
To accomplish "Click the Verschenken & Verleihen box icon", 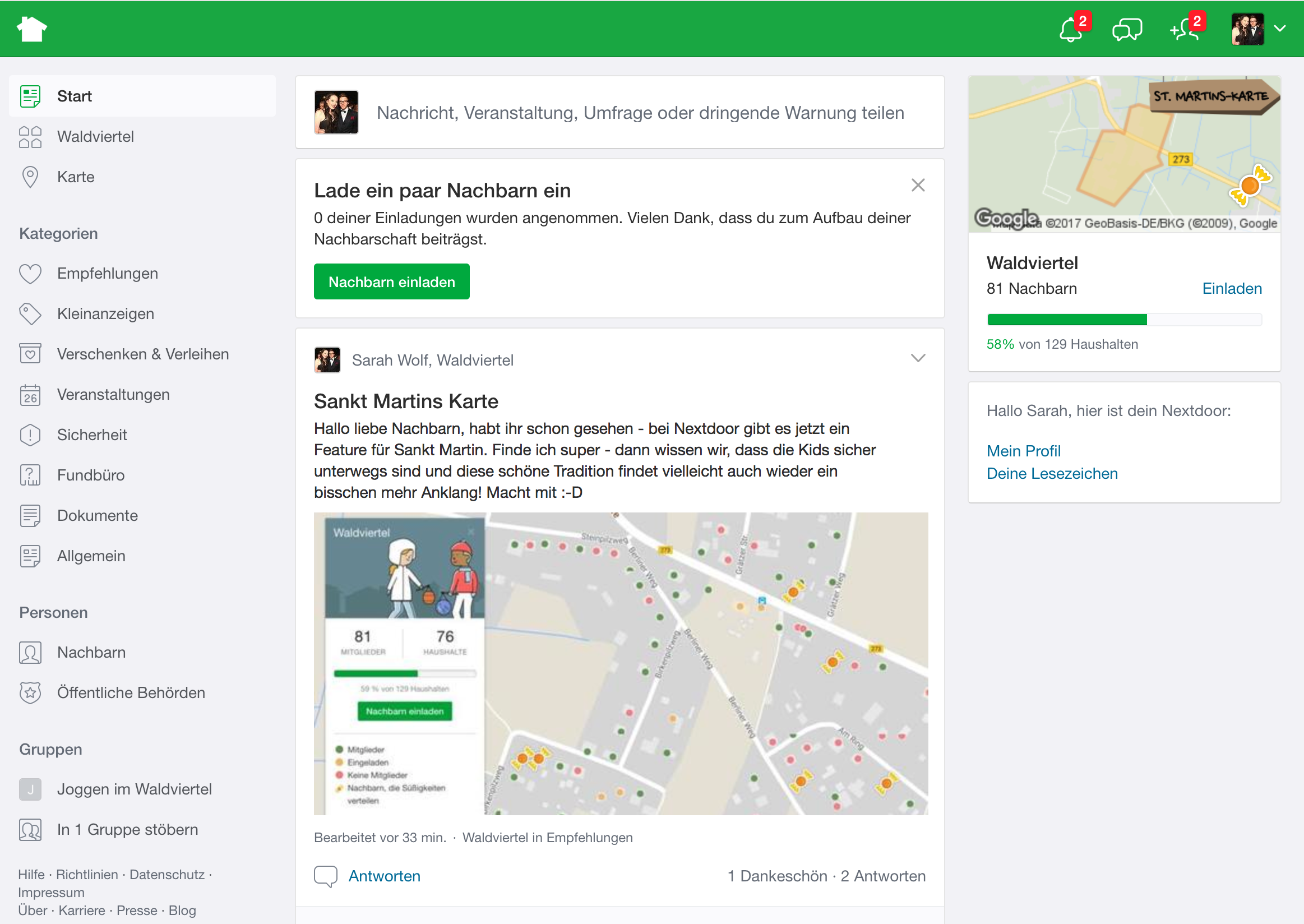I will pyautogui.click(x=30, y=354).
